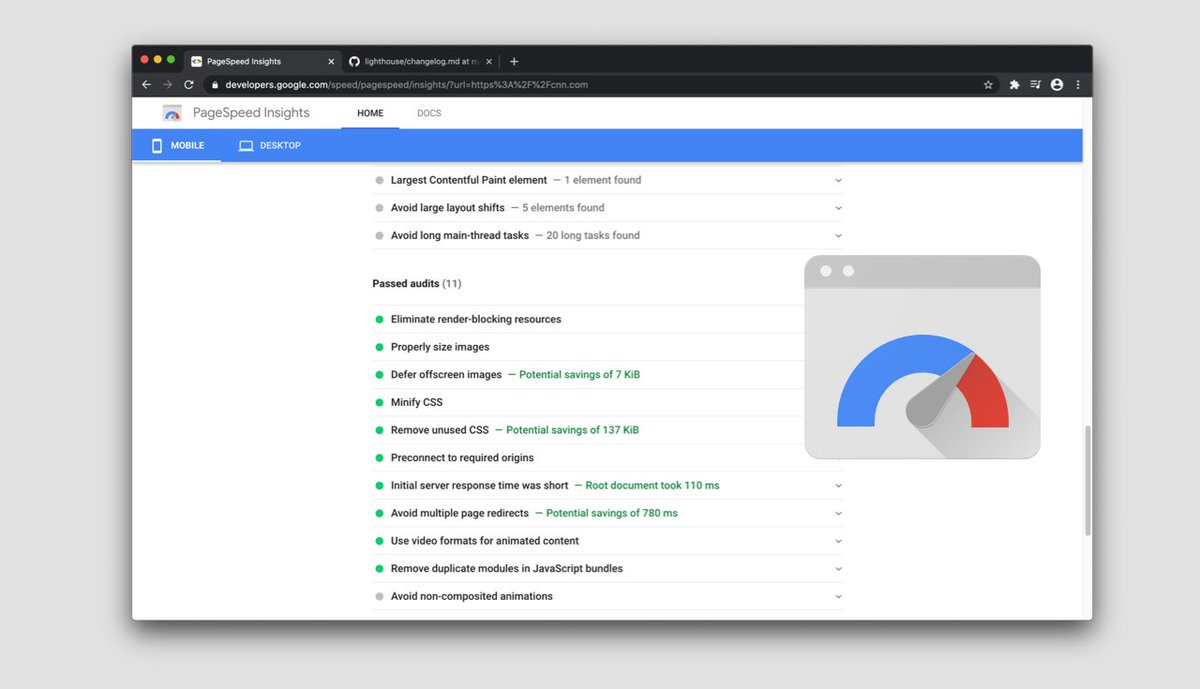Select the DOCS navigation tab
The width and height of the screenshot is (1200, 689).
coord(429,113)
